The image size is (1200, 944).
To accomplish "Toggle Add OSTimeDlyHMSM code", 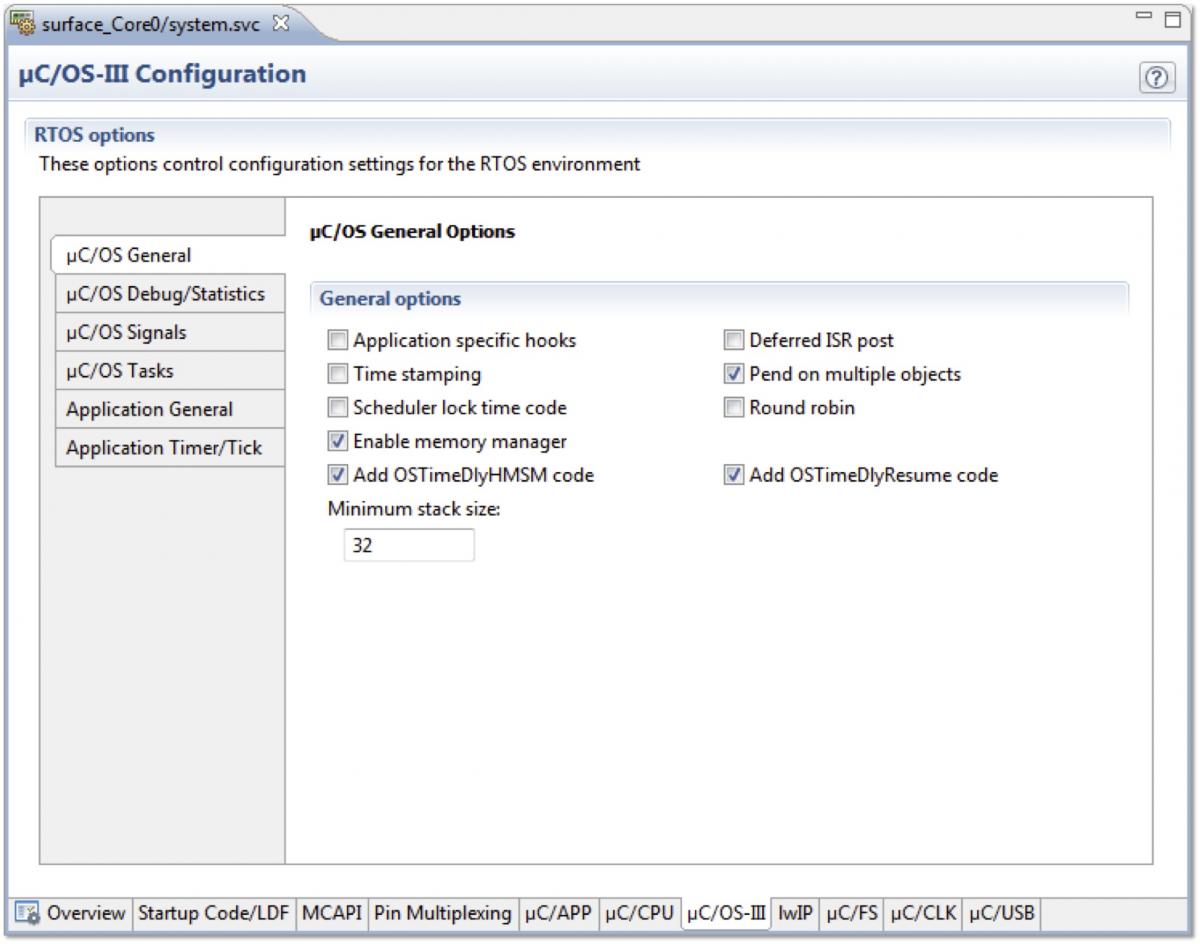I will [x=339, y=475].
